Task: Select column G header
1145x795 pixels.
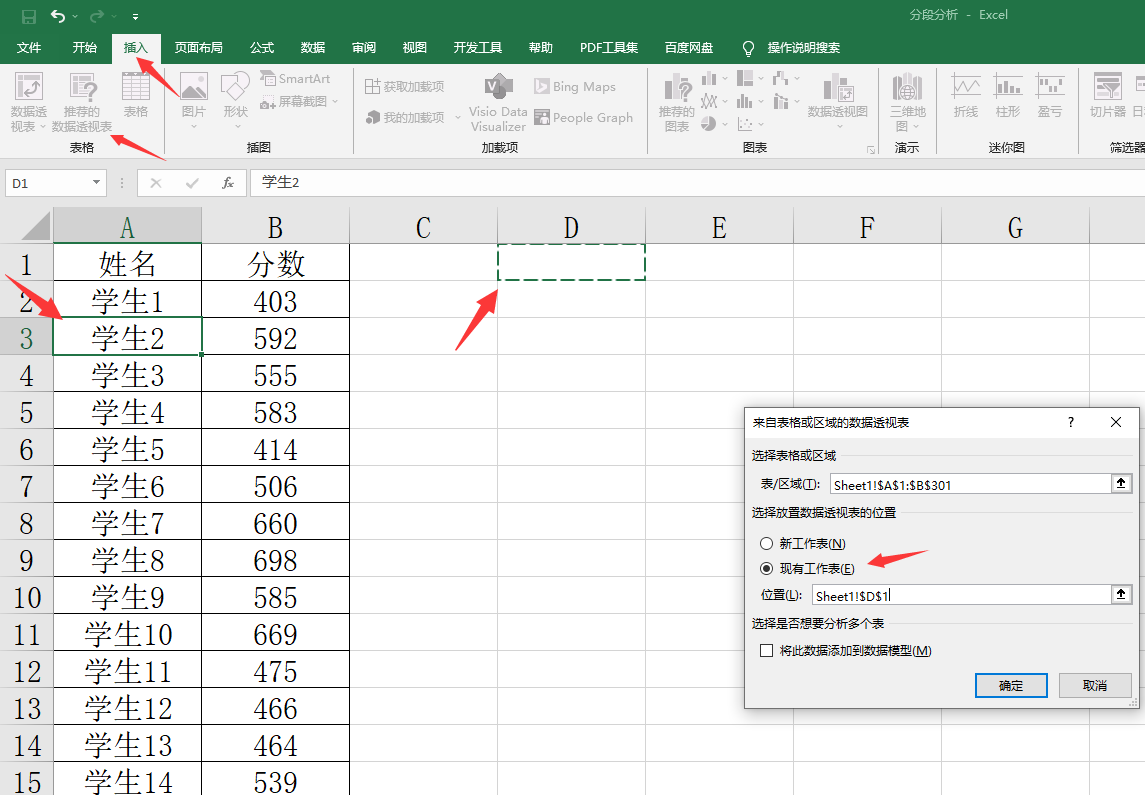Action: [1015, 226]
